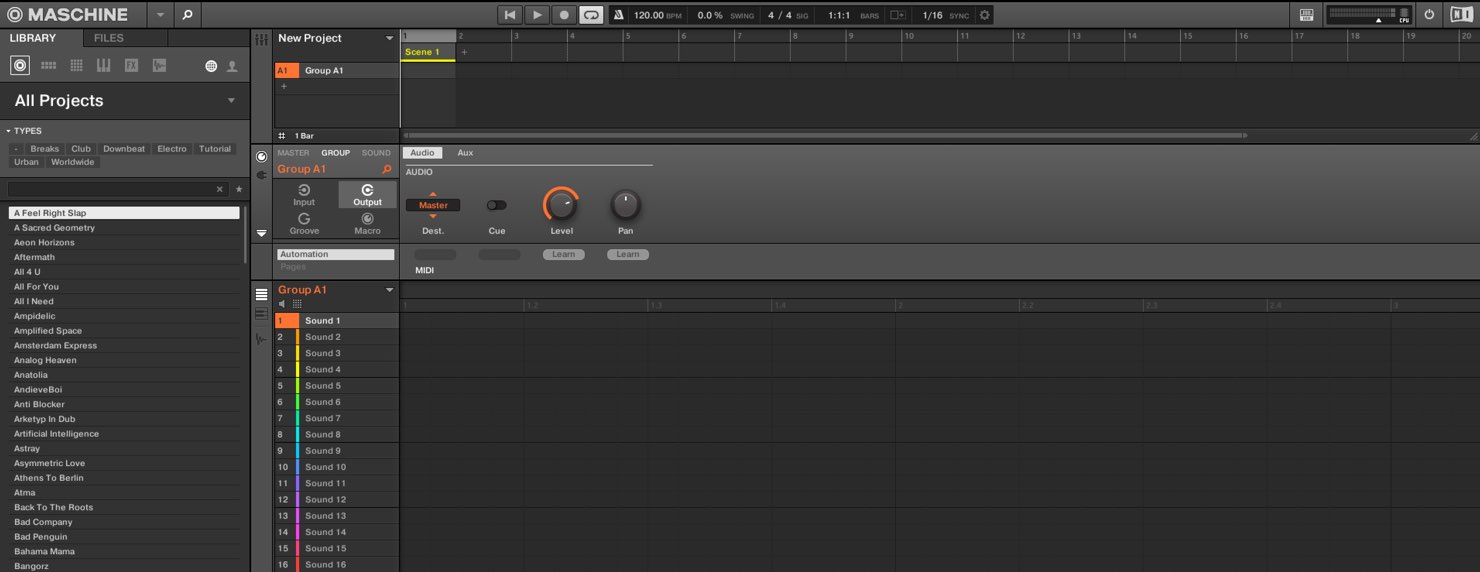Open the Group A1 quick browse magnifier
The image size is (1480, 572).
387,169
